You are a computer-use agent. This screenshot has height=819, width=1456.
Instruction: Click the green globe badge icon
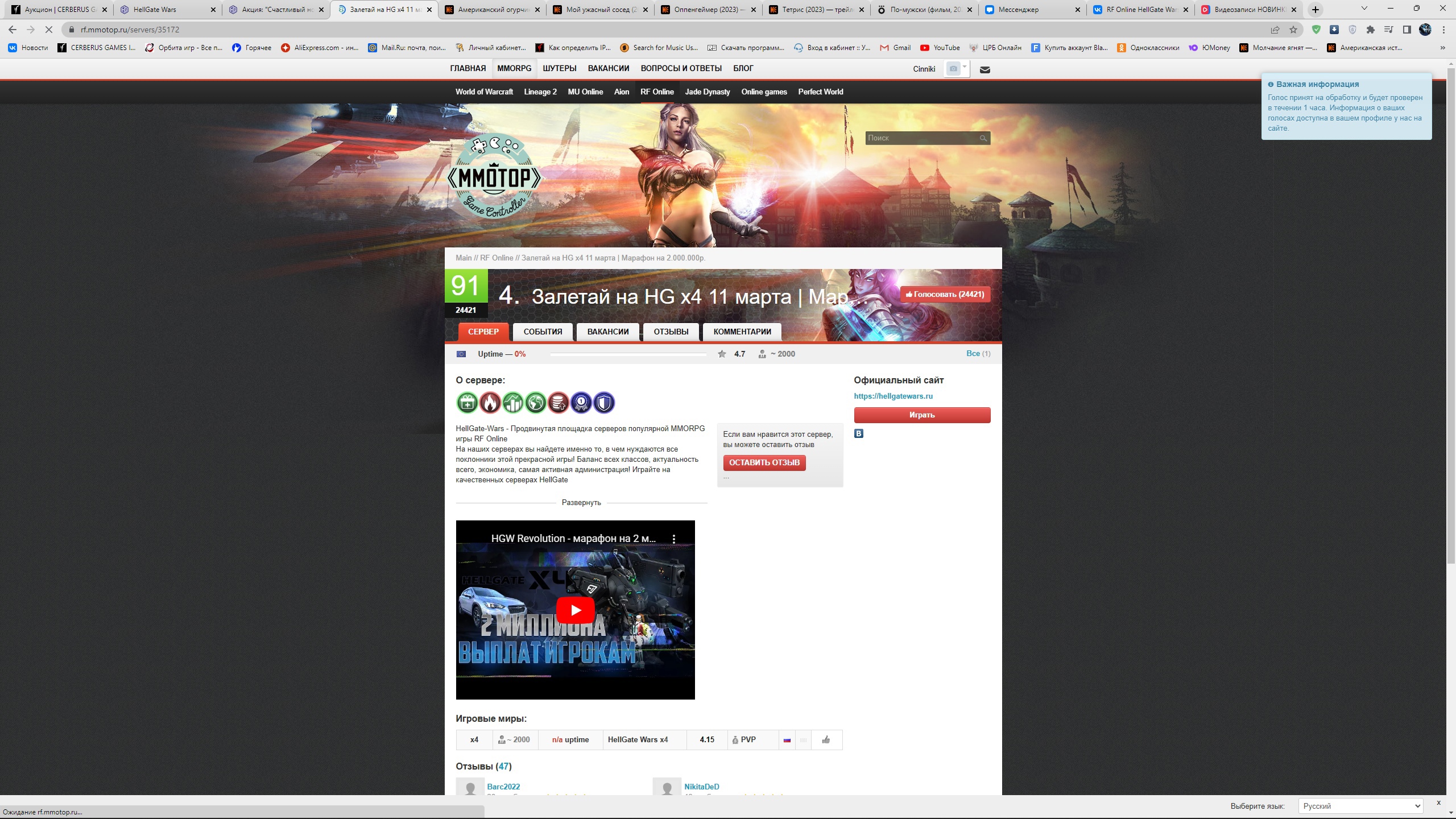tap(535, 403)
